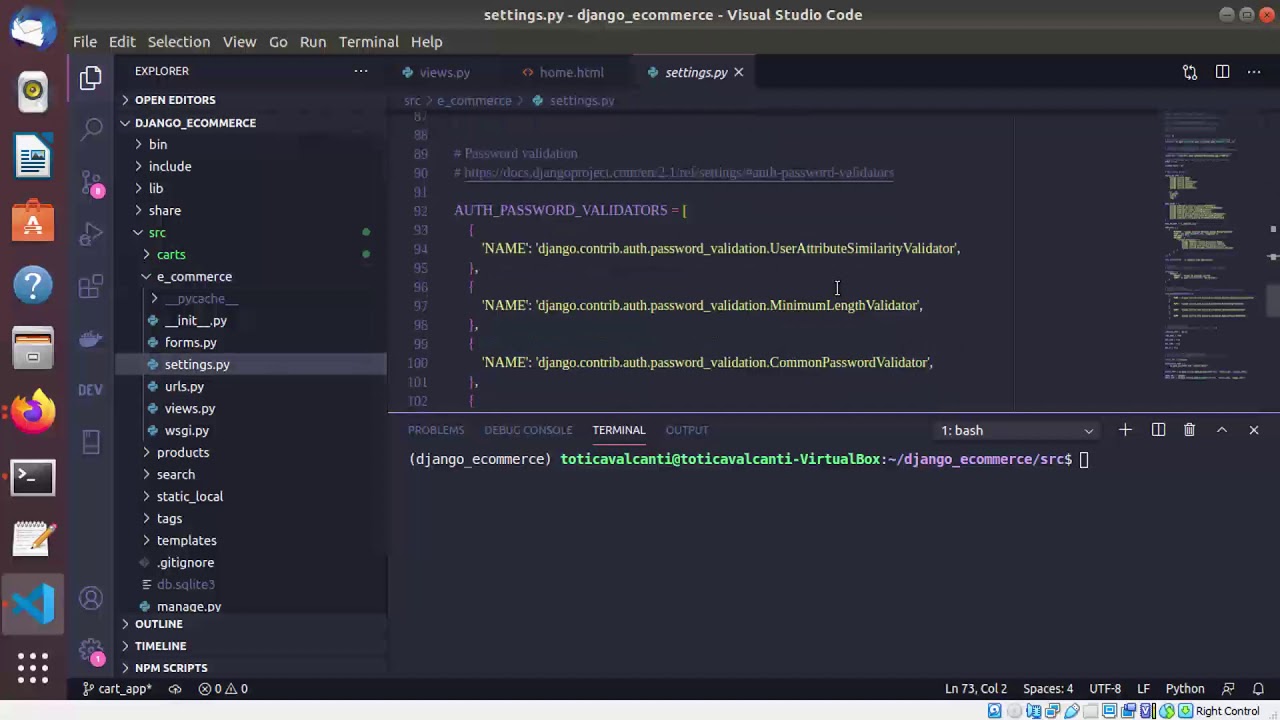The height and width of the screenshot is (720, 1280).
Task: Launch Thunderbird from the dock
Action: point(33,28)
